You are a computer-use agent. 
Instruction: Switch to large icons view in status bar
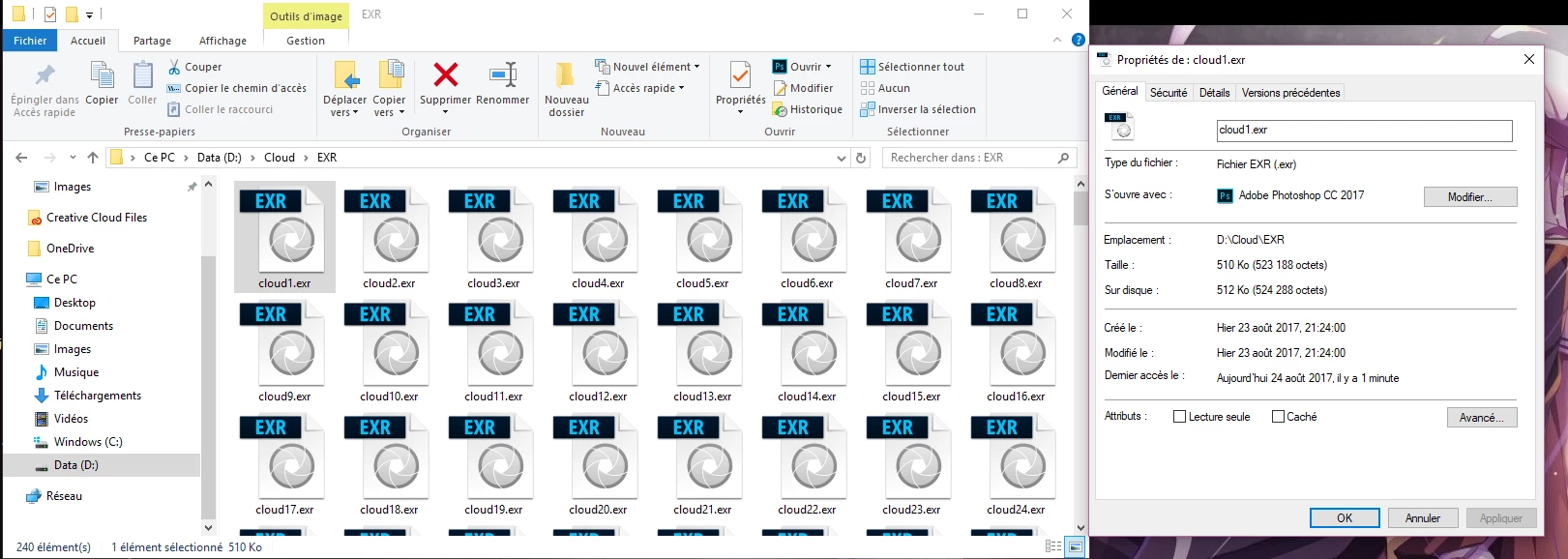[1075, 547]
